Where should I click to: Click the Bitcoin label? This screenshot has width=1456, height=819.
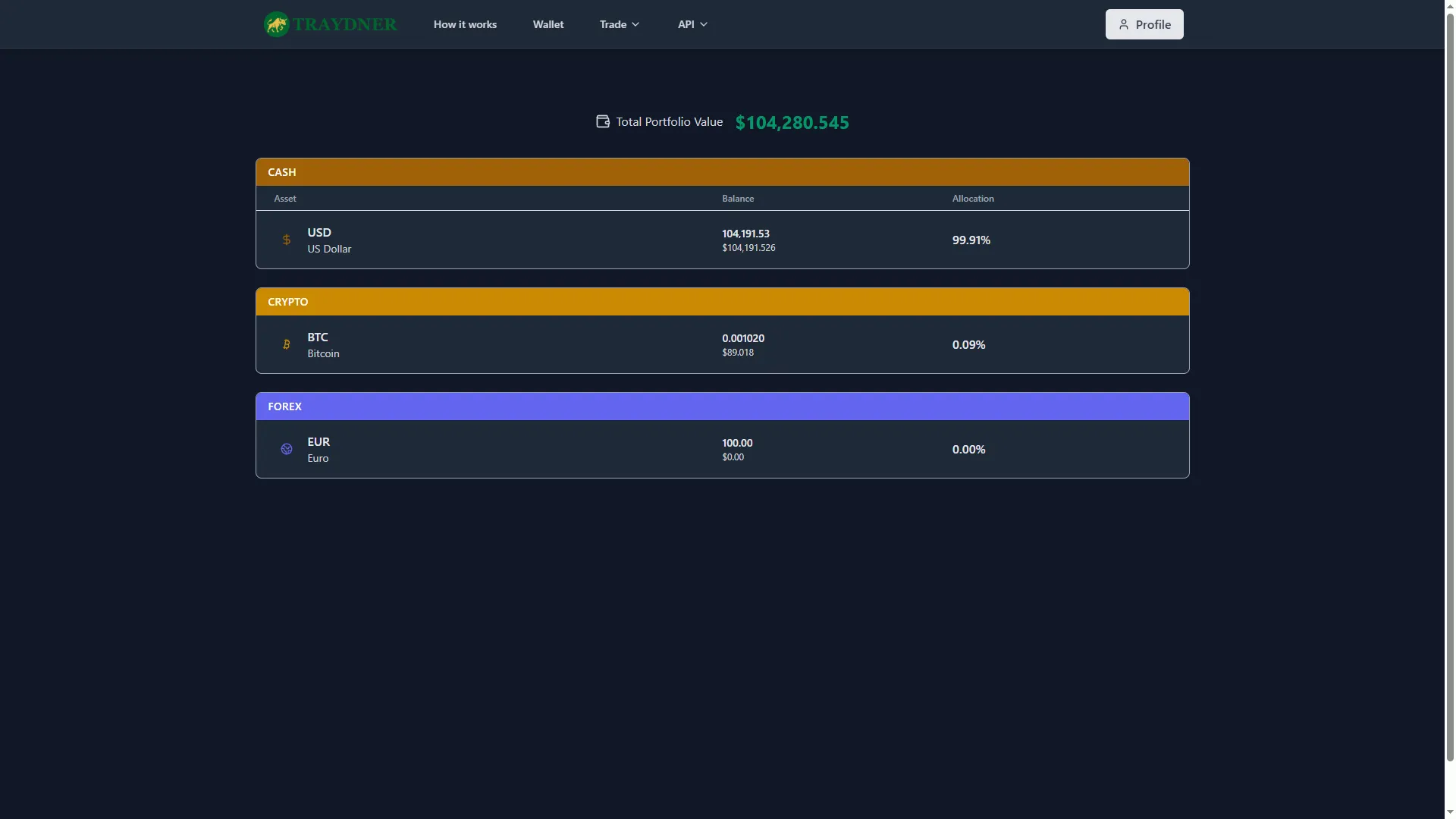[x=323, y=353]
